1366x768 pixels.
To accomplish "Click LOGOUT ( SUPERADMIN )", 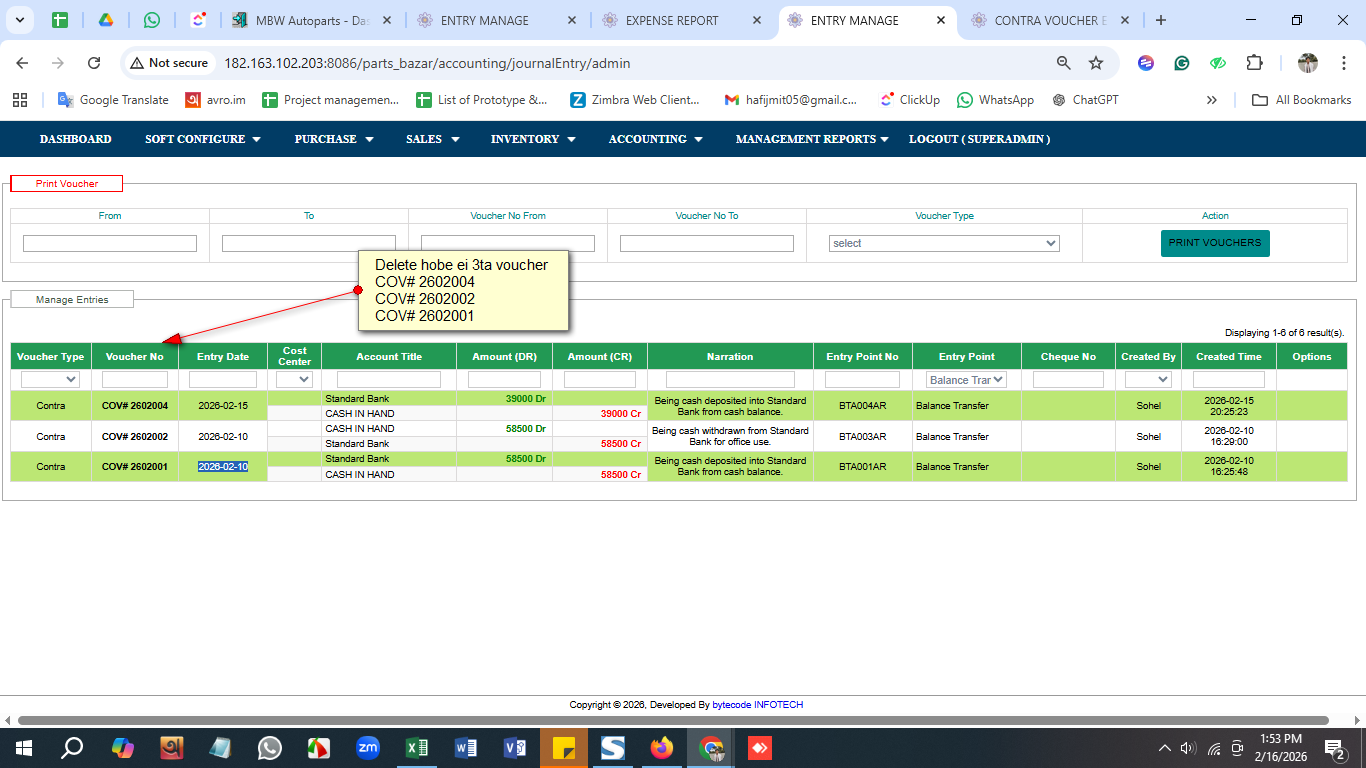I will 979,139.
